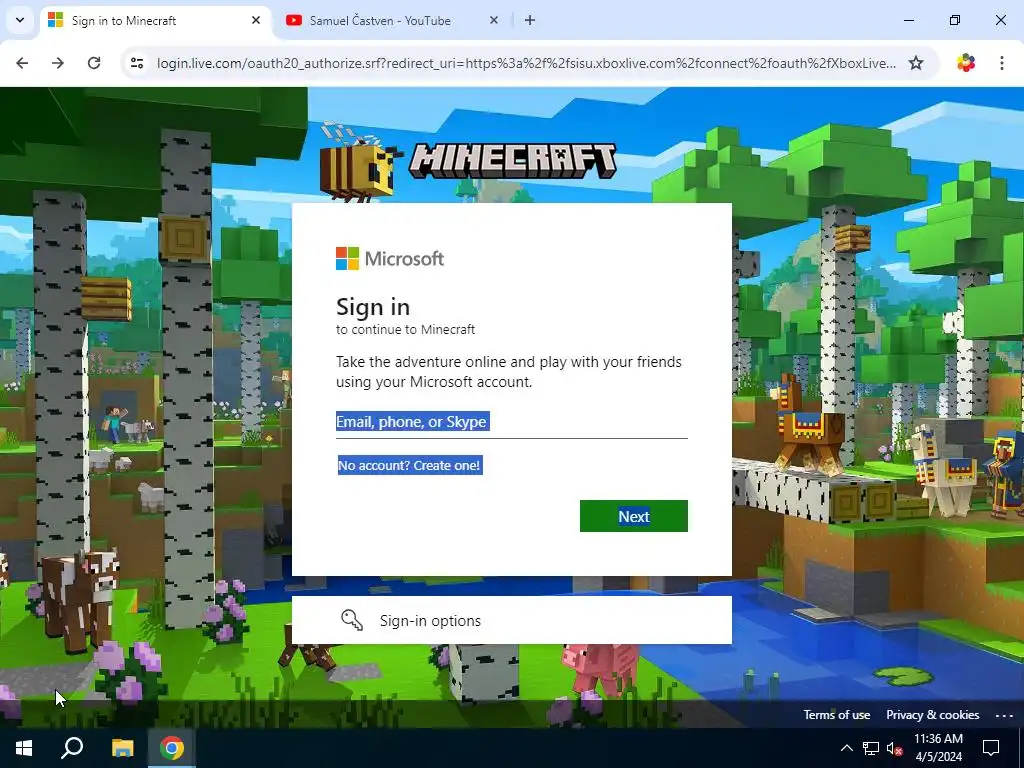1024x768 pixels.
Task: Open the Windows notification center
Action: pos(991,748)
